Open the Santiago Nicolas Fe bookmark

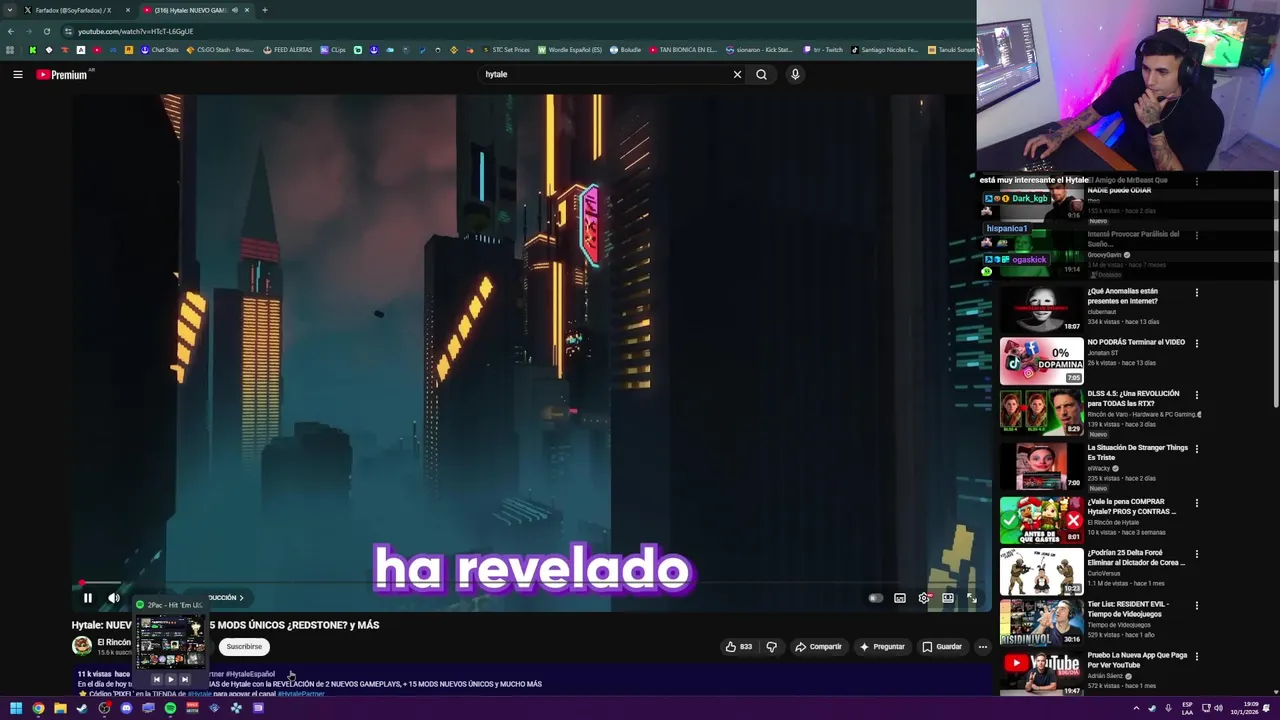click(885, 50)
